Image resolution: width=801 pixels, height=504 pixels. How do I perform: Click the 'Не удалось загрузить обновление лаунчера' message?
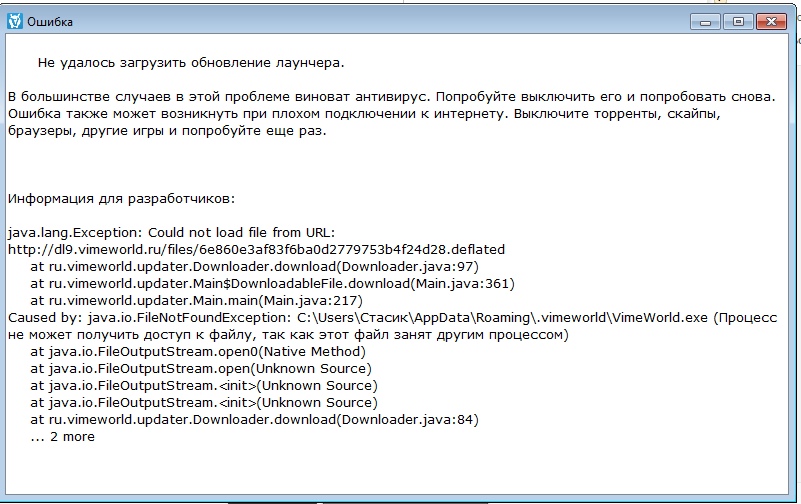tap(191, 63)
